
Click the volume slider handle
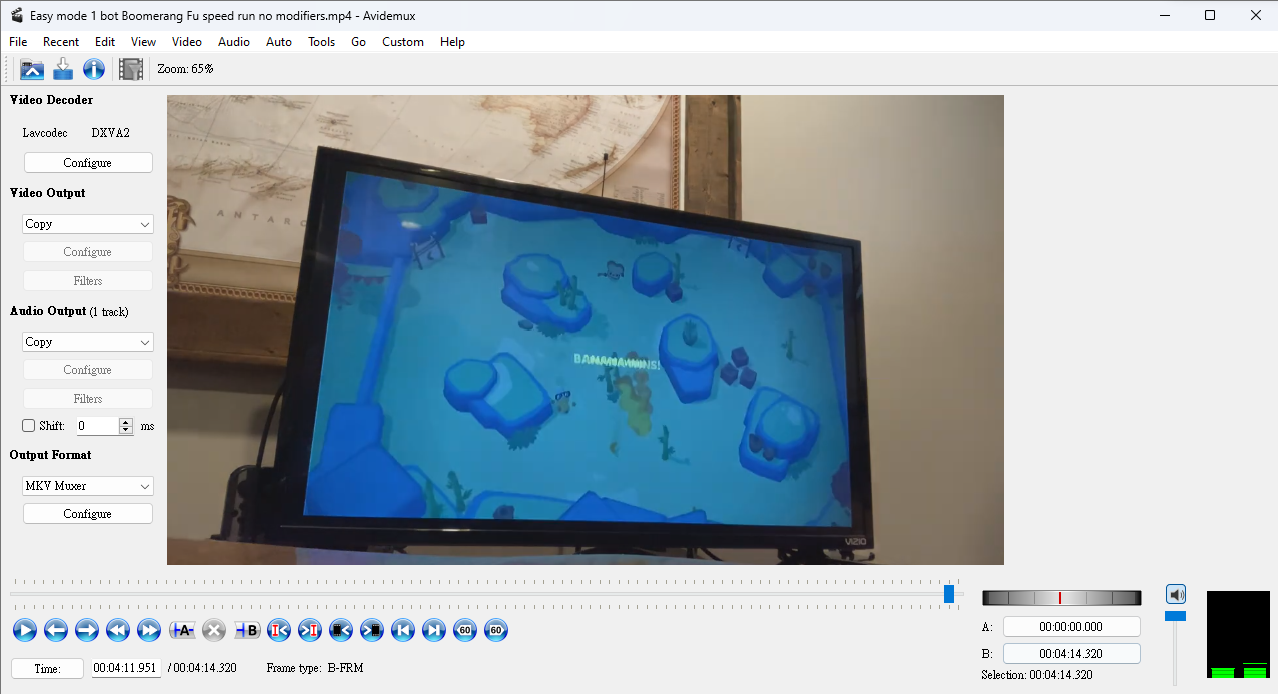pos(1176,616)
